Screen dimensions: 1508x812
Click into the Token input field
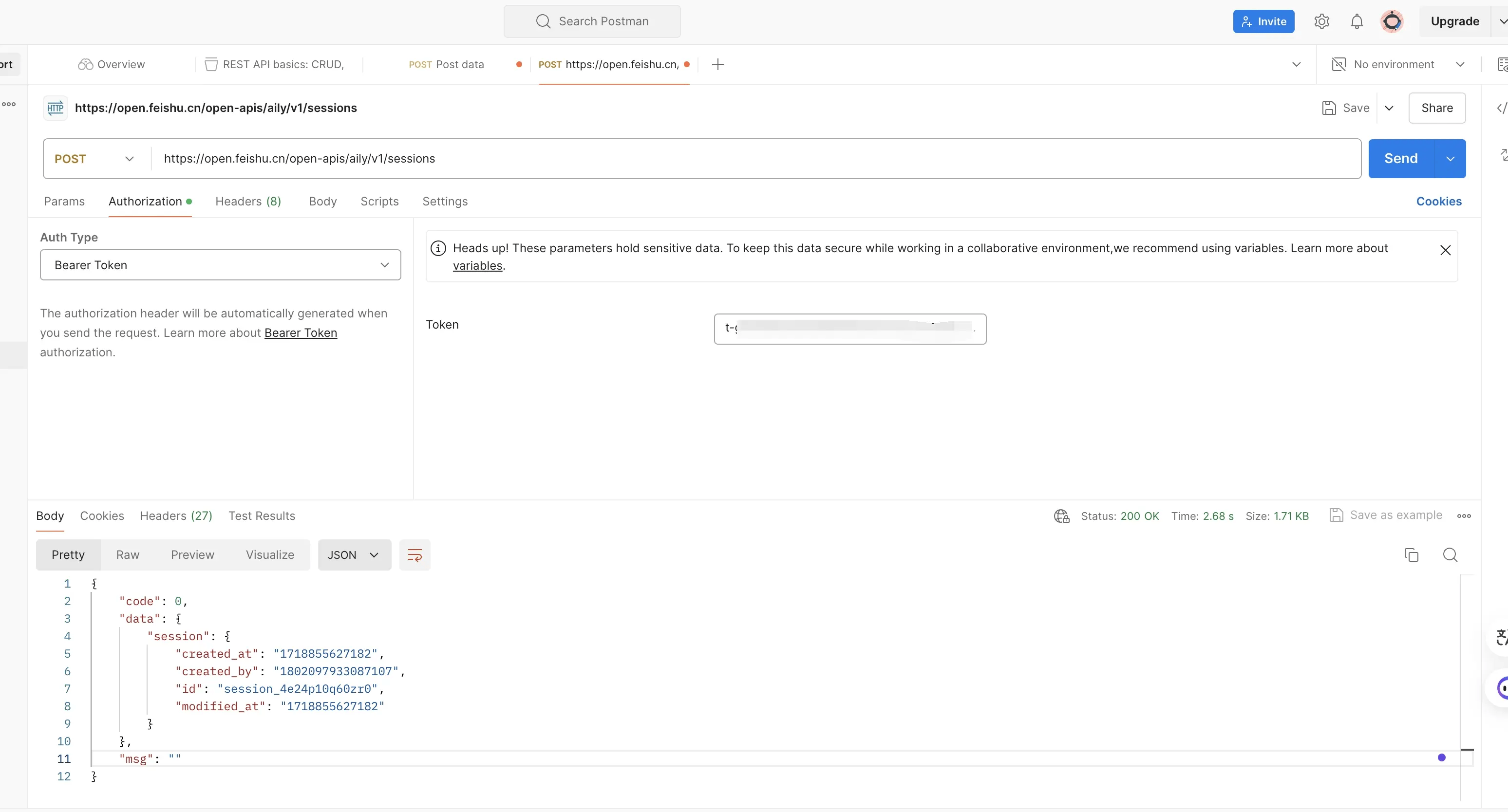pyautogui.click(x=850, y=329)
